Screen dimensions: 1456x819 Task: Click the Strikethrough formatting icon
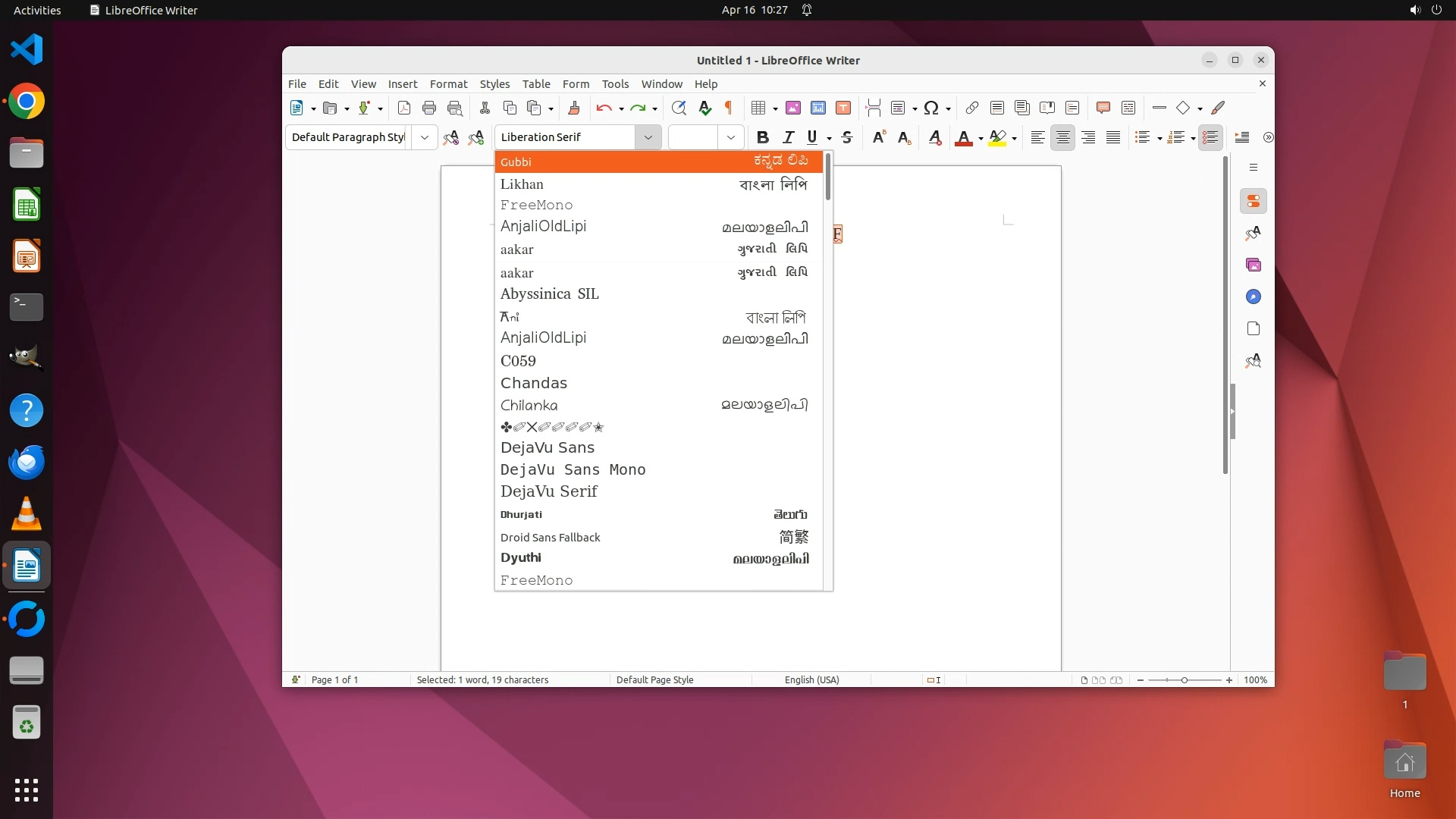coord(847,137)
